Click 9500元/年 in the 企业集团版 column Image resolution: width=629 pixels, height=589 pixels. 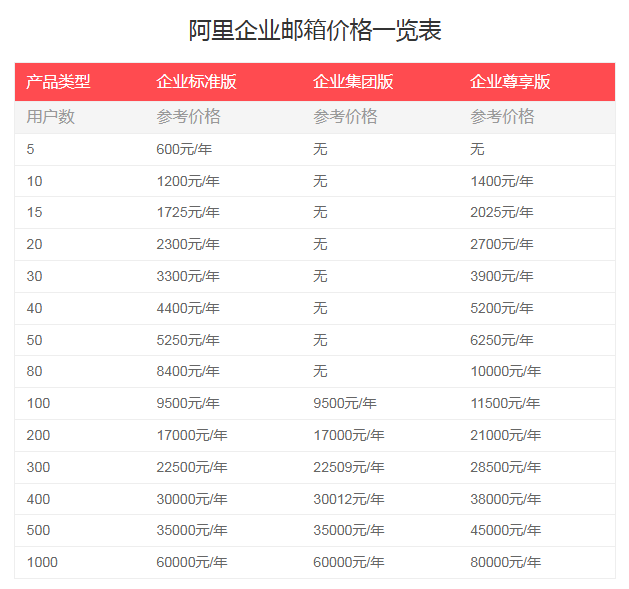click(345, 404)
